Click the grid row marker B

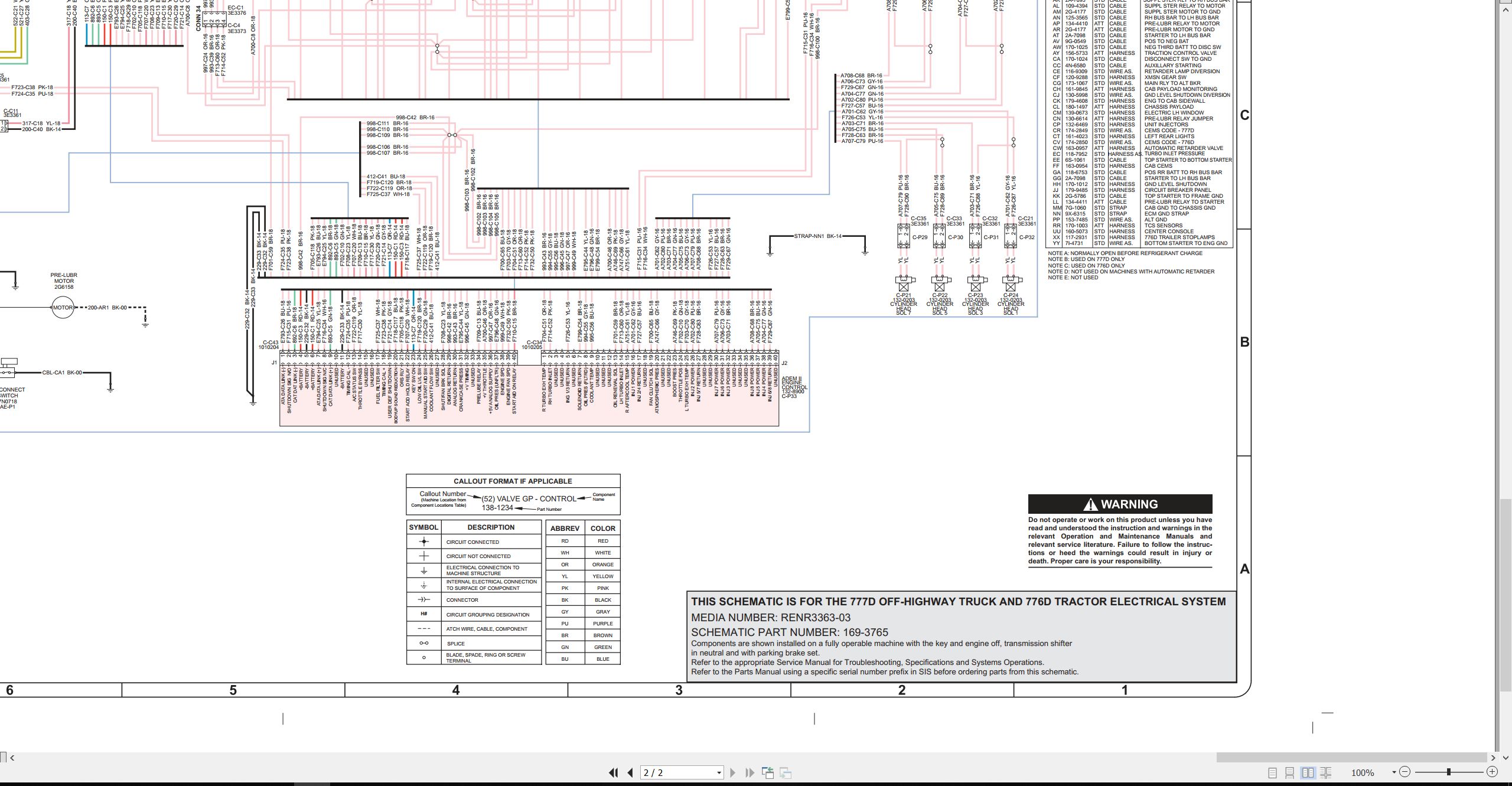(x=1244, y=342)
